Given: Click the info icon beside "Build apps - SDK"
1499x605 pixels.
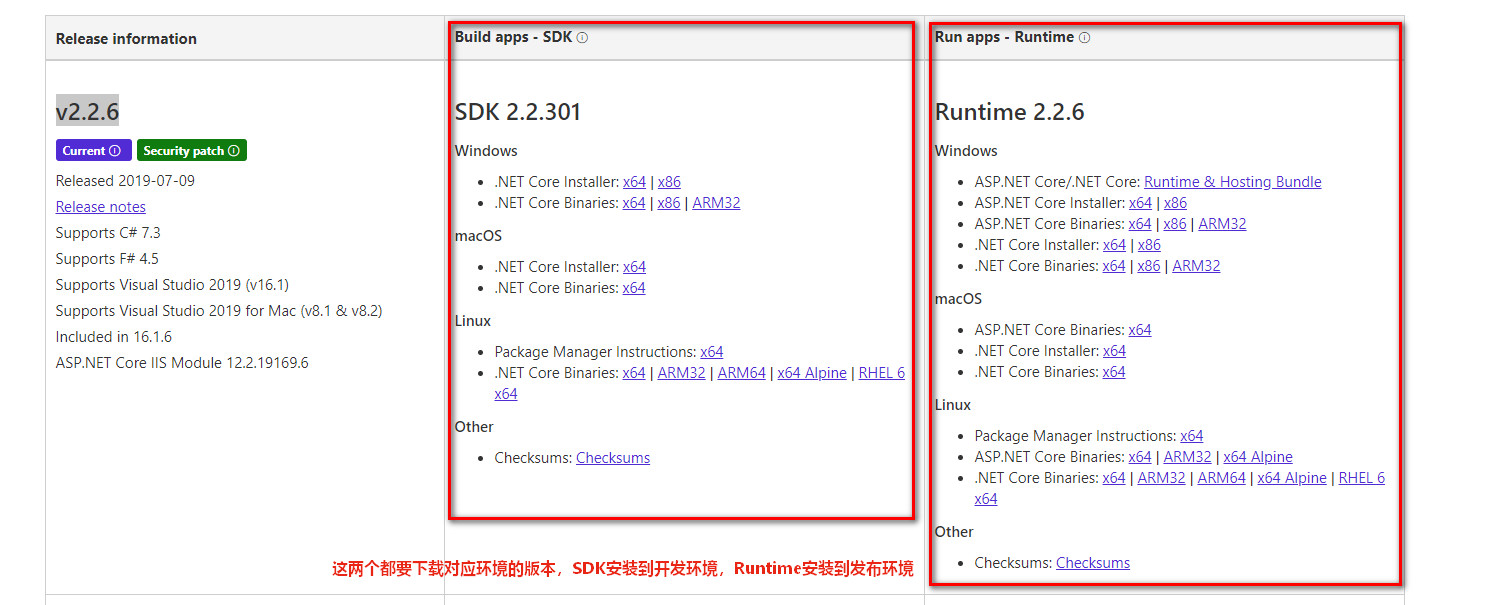Looking at the screenshot, I should [584, 36].
